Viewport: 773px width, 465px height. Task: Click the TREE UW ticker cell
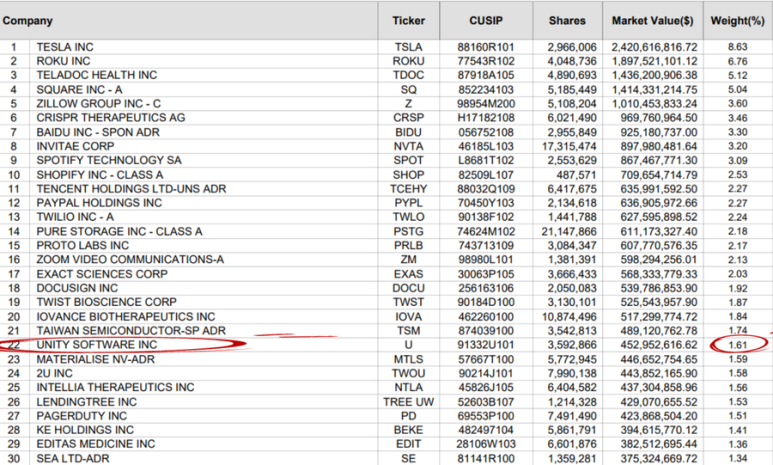pos(408,402)
